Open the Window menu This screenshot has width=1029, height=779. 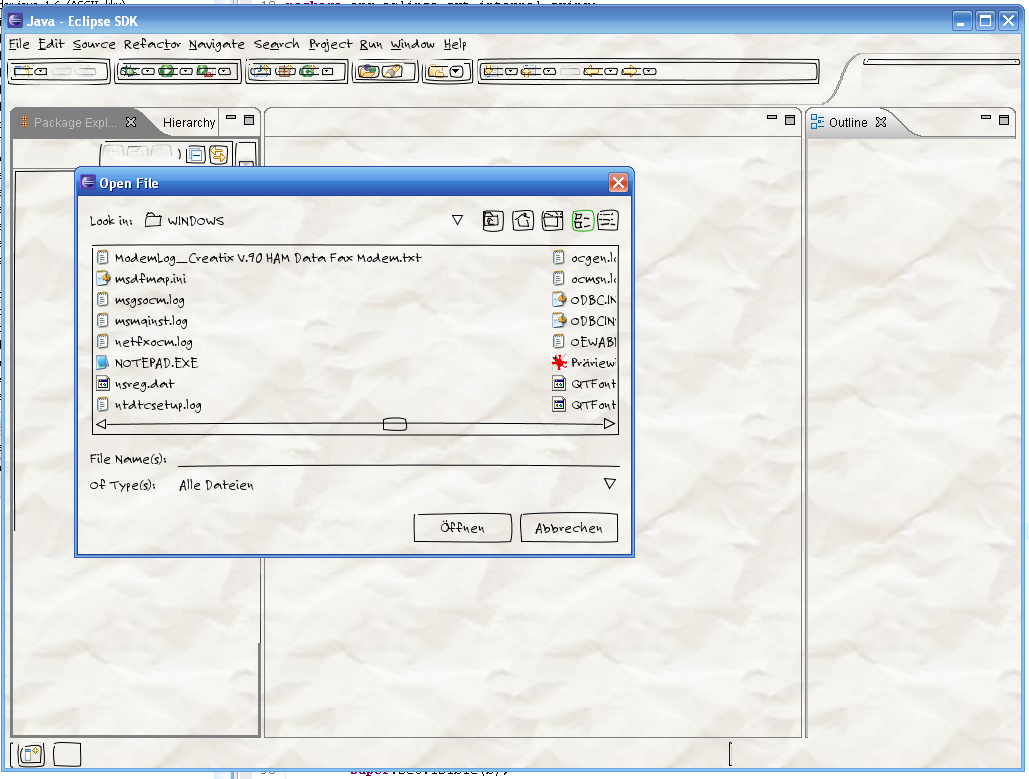point(412,44)
